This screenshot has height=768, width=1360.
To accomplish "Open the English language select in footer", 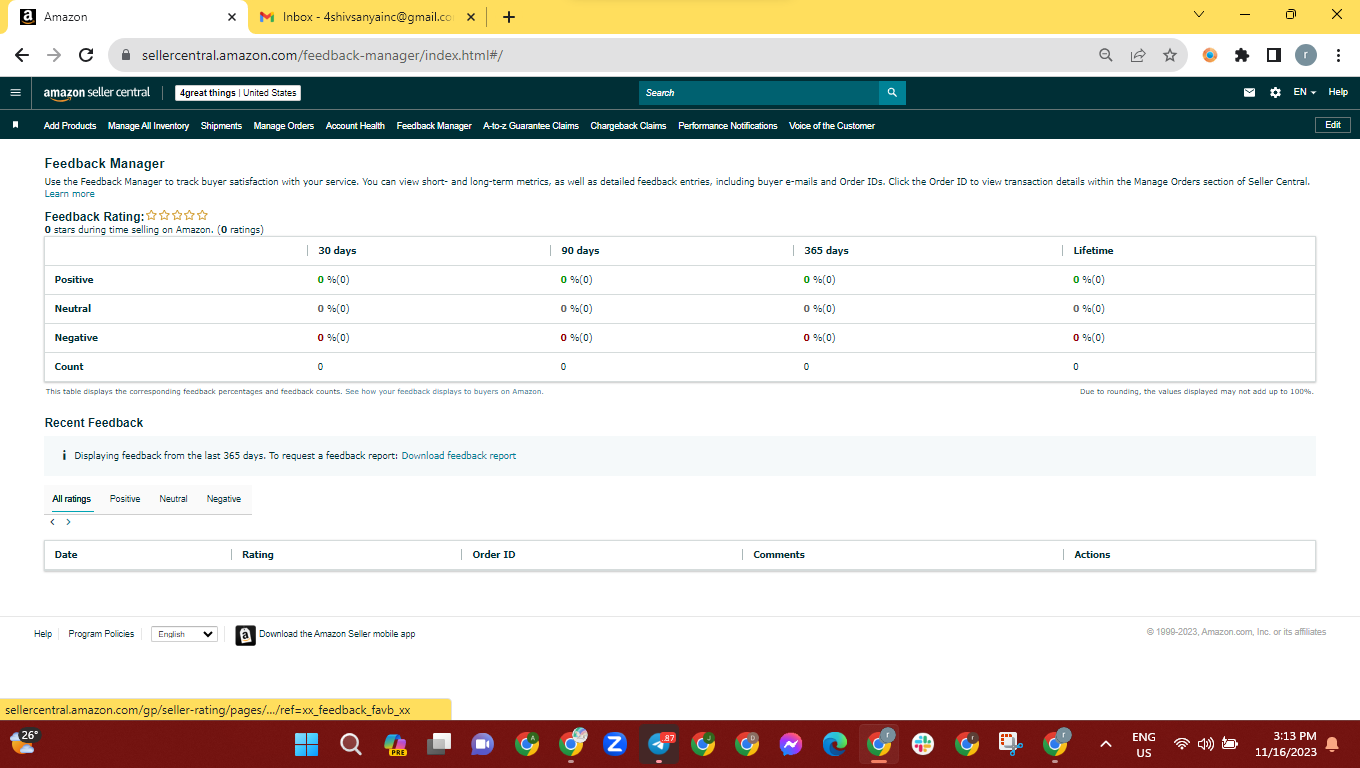I will click(x=184, y=634).
